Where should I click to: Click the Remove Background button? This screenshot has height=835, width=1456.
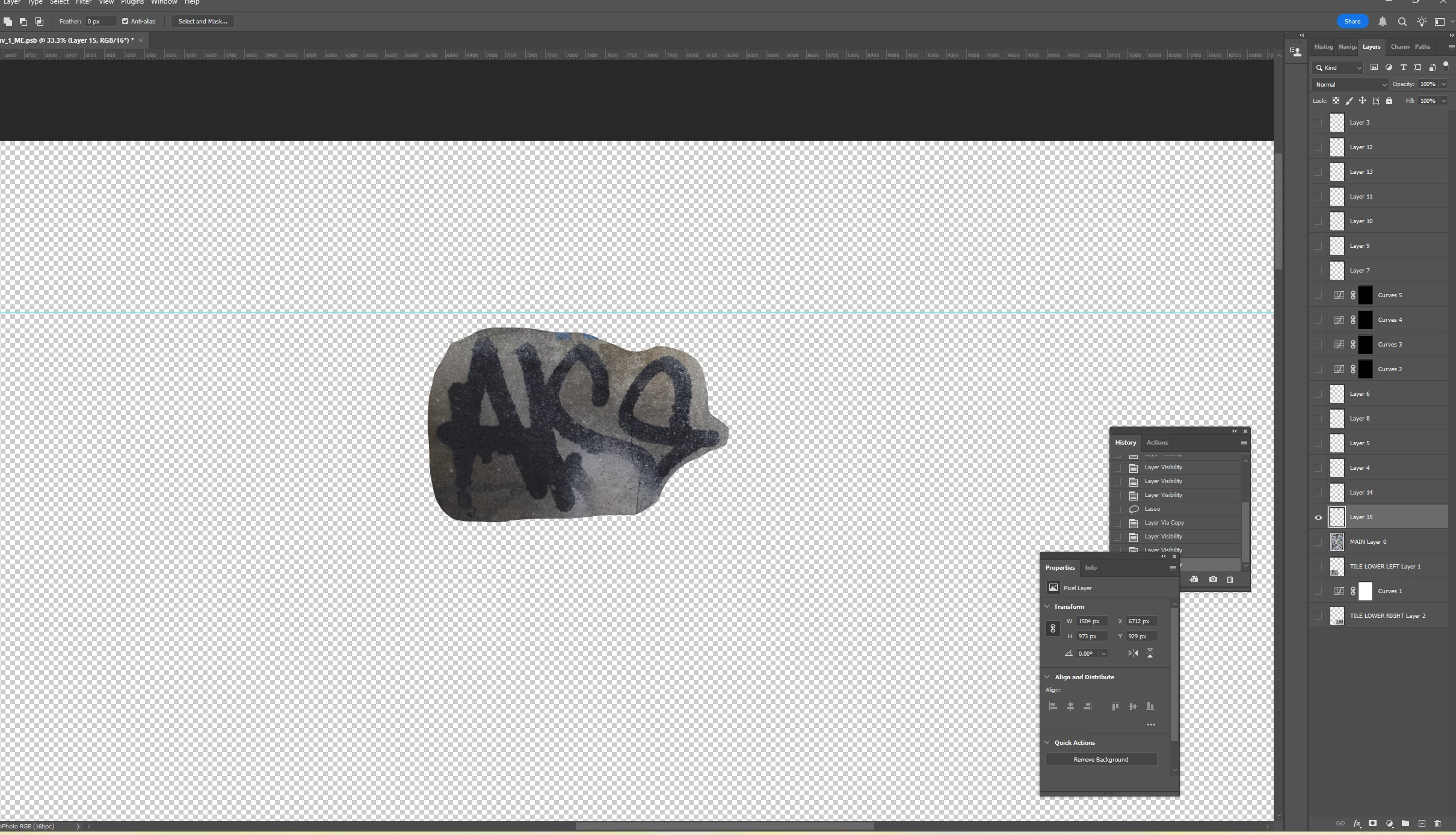pyautogui.click(x=1100, y=760)
